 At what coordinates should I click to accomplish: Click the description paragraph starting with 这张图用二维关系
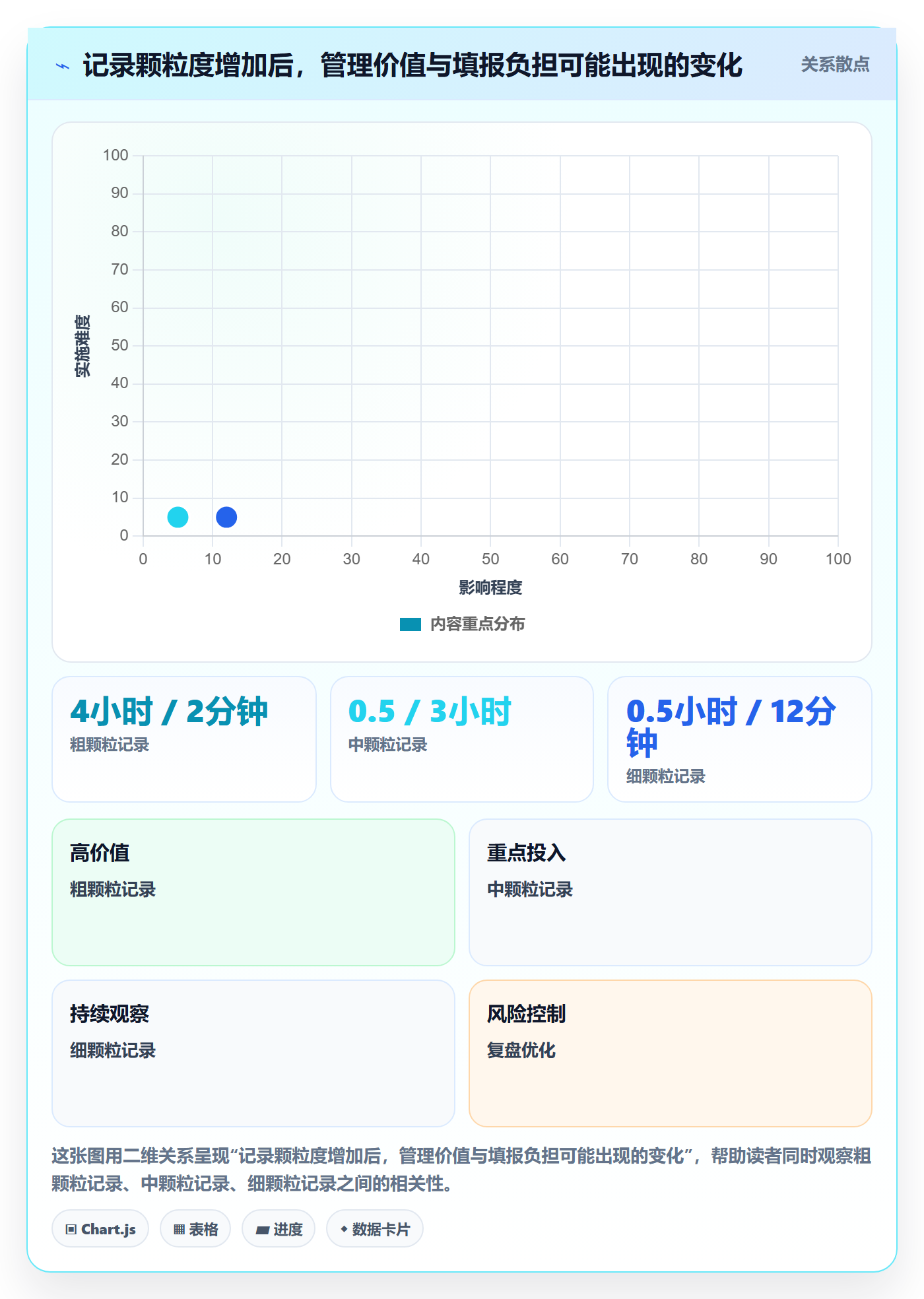[x=462, y=1170]
